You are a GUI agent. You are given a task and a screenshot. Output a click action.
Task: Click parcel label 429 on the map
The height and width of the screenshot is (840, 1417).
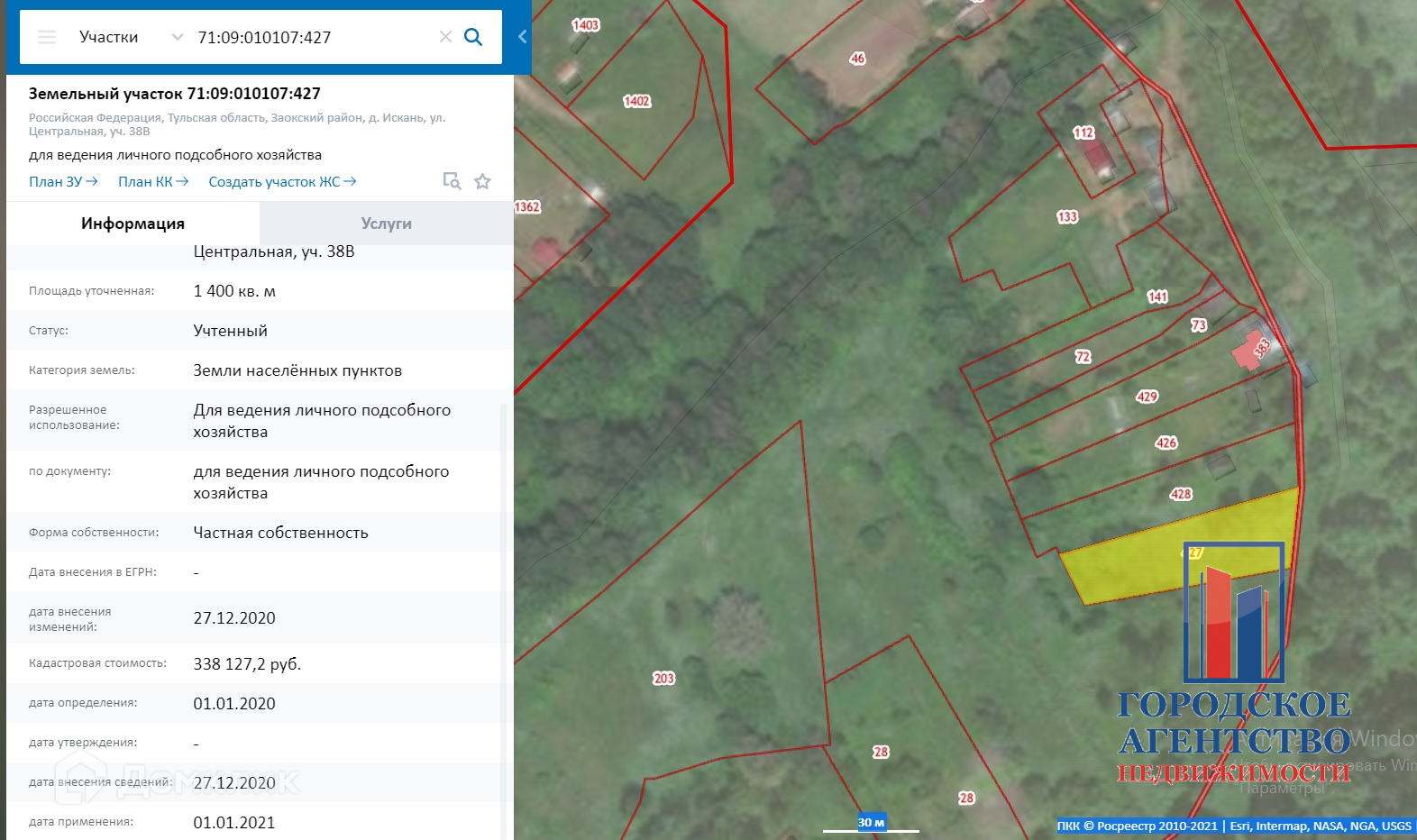click(x=1147, y=397)
